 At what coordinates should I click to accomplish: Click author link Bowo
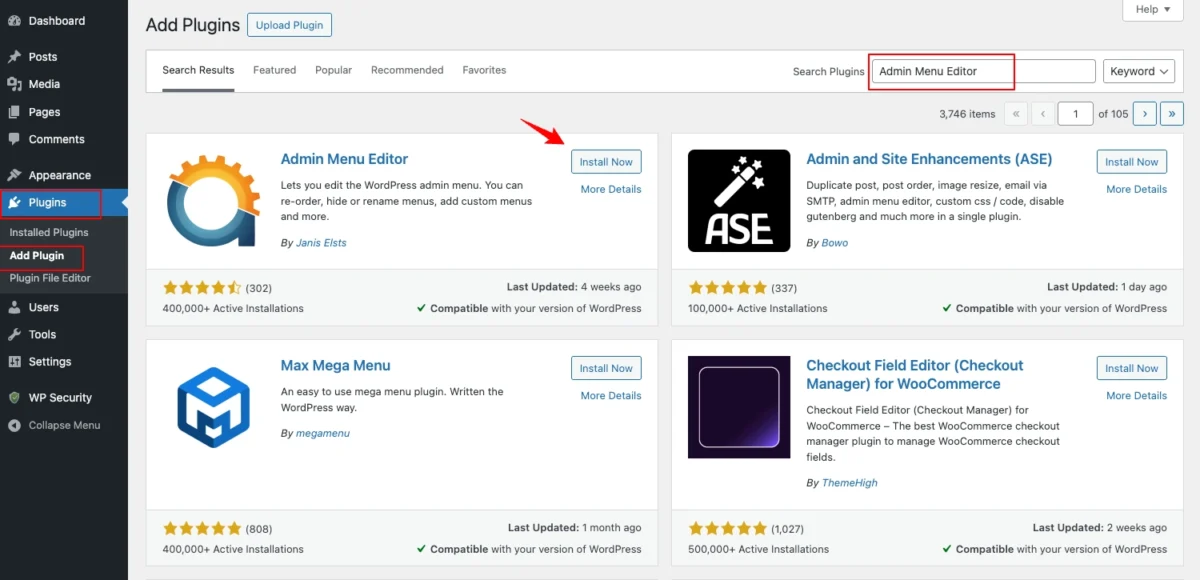[833, 242]
